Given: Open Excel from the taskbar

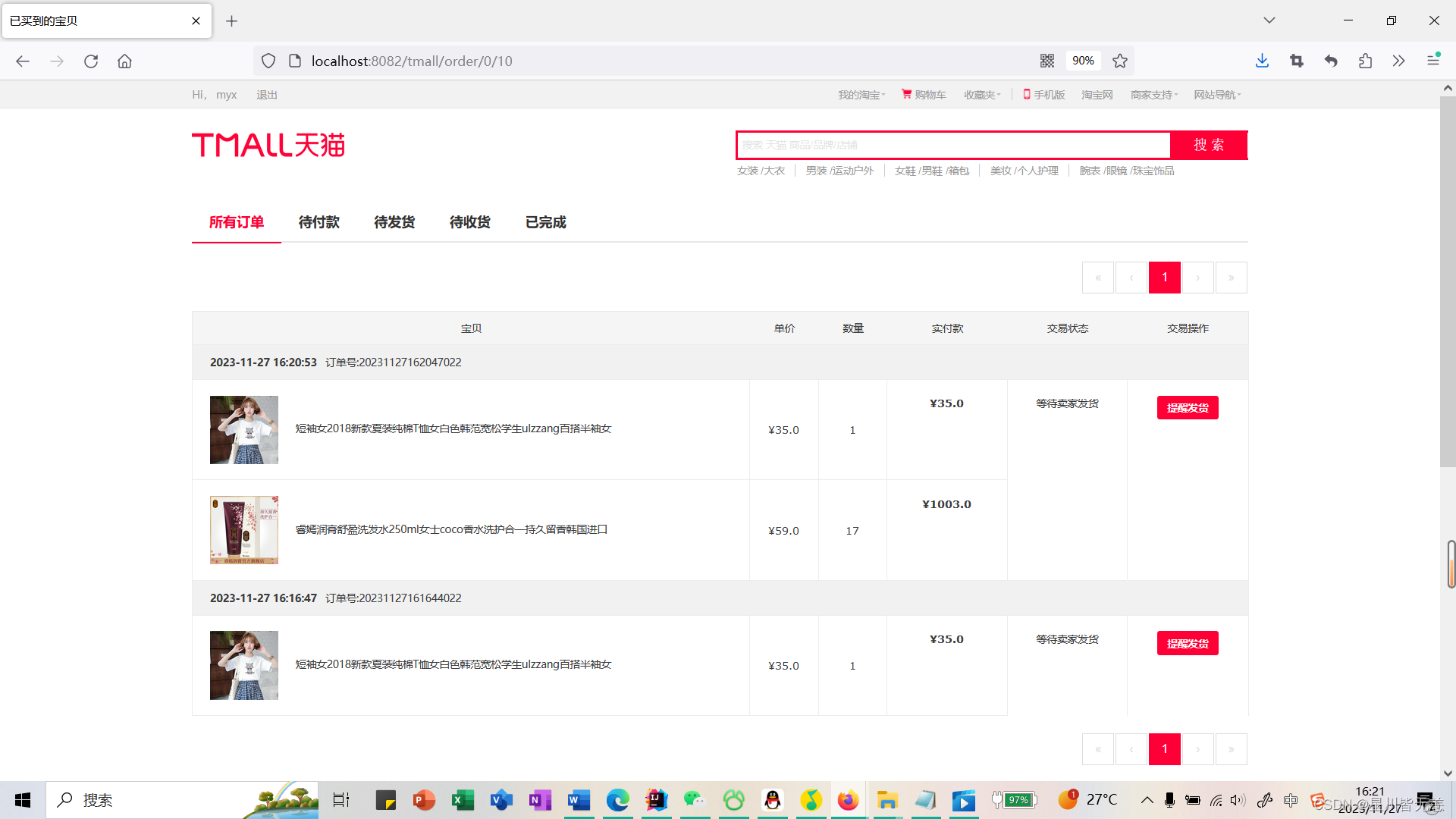Looking at the screenshot, I should (463, 800).
